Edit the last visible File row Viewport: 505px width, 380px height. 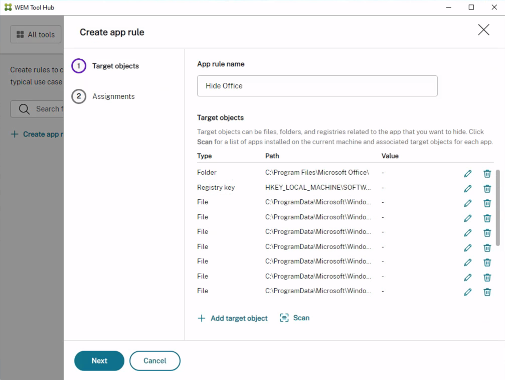tap(468, 292)
